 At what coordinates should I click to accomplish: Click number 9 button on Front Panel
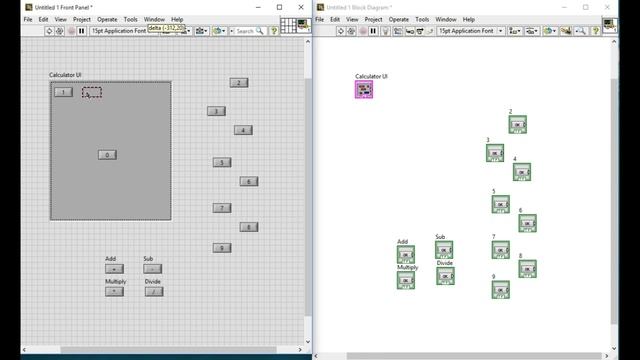click(x=222, y=248)
